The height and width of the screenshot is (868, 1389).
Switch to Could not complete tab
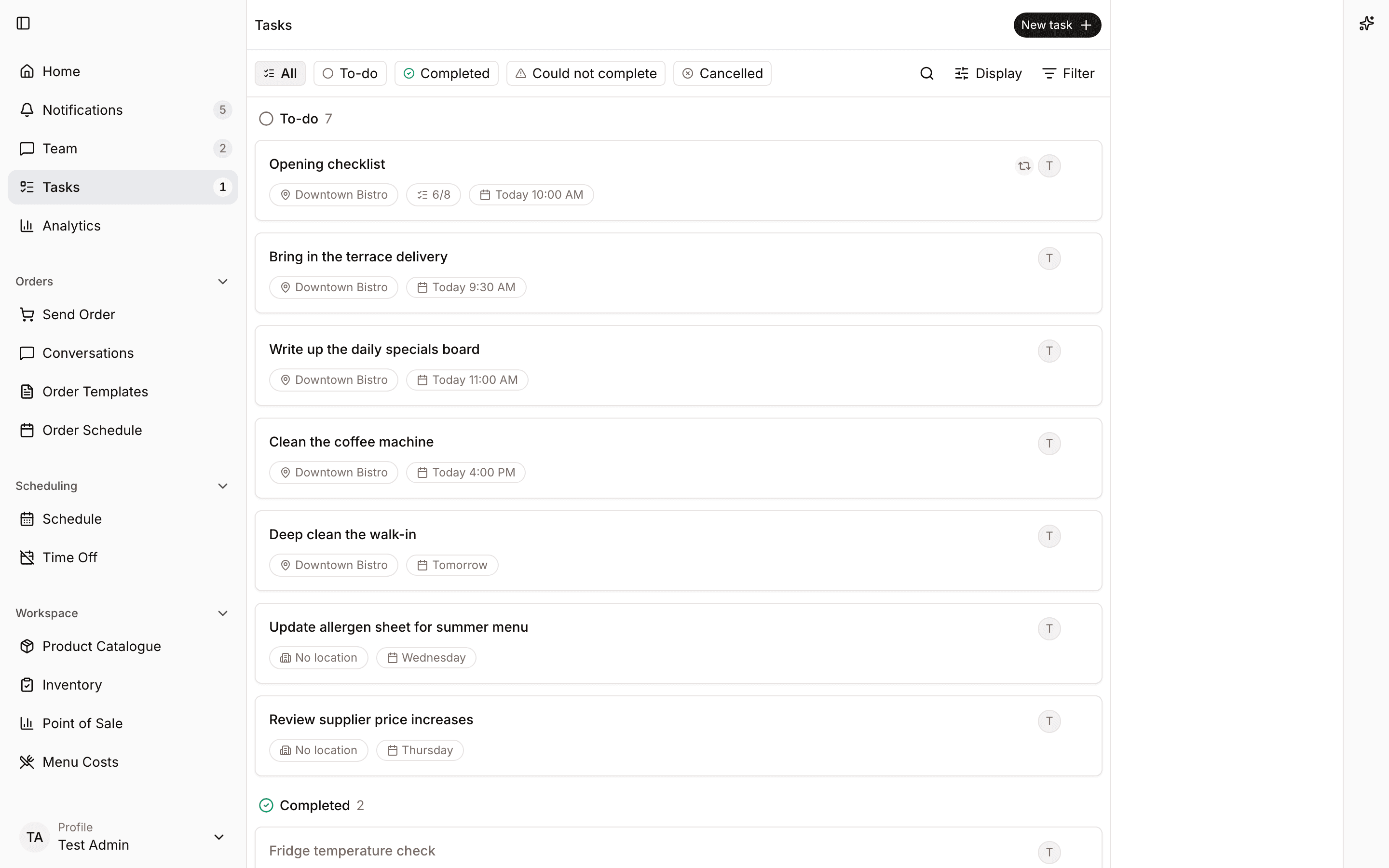(586, 73)
